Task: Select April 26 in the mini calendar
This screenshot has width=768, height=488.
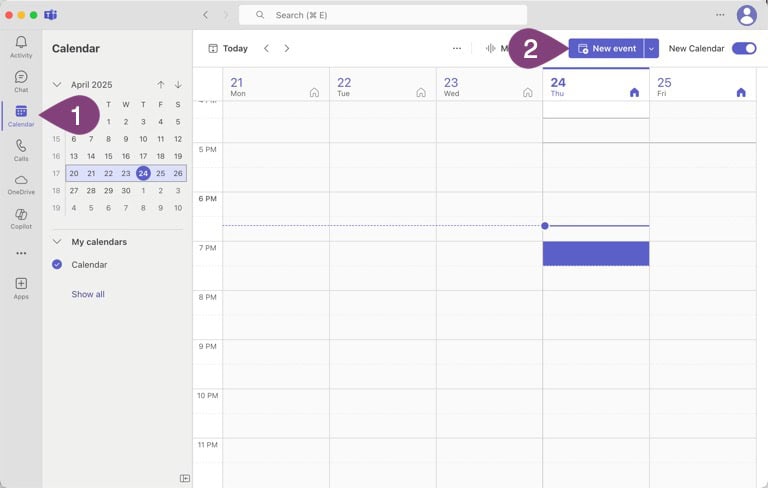Action: pyautogui.click(x=178, y=173)
